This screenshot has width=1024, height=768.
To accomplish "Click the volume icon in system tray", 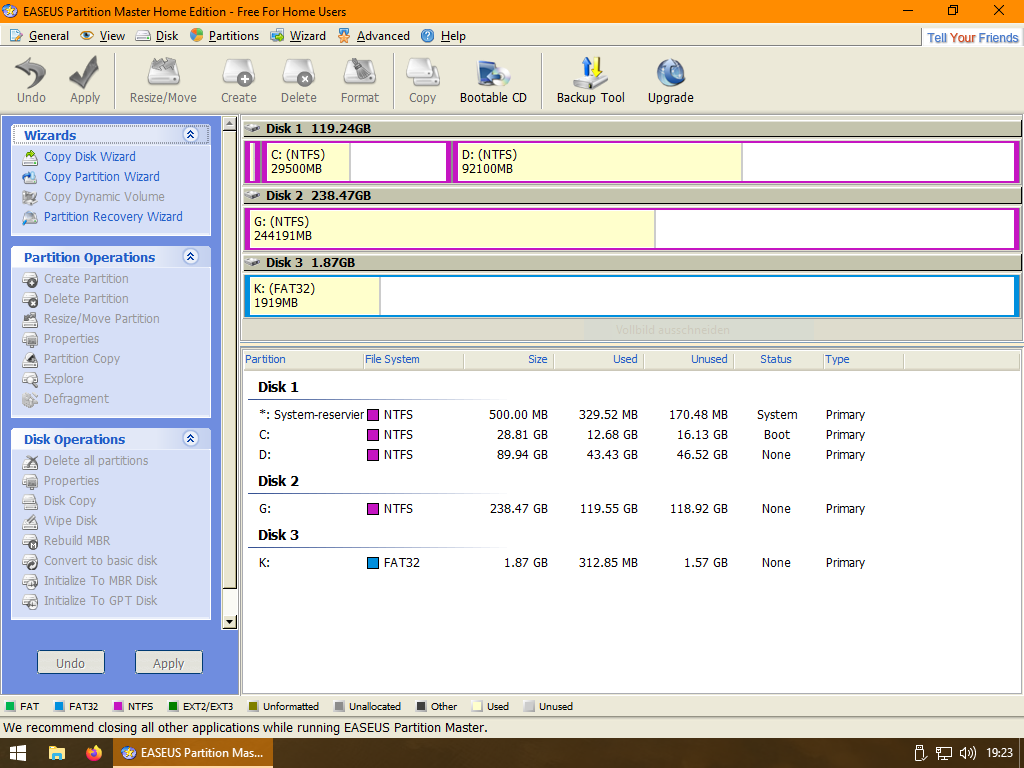I will coord(968,753).
